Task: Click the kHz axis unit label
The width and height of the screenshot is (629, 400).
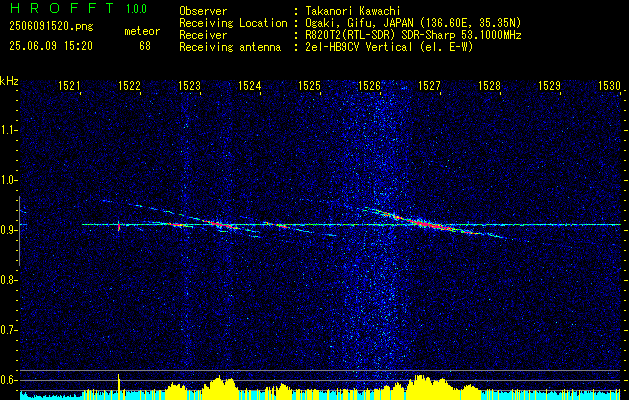Action: (x=9, y=81)
